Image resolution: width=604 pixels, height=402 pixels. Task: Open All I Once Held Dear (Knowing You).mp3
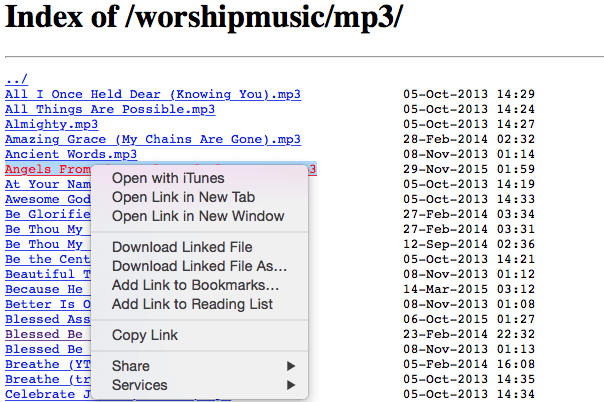pos(153,94)
